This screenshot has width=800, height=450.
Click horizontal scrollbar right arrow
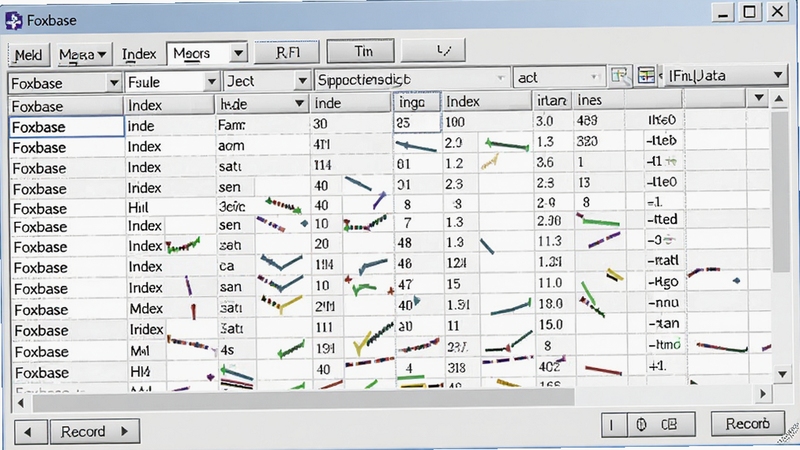pyautogui.click(x=763, y=394)
